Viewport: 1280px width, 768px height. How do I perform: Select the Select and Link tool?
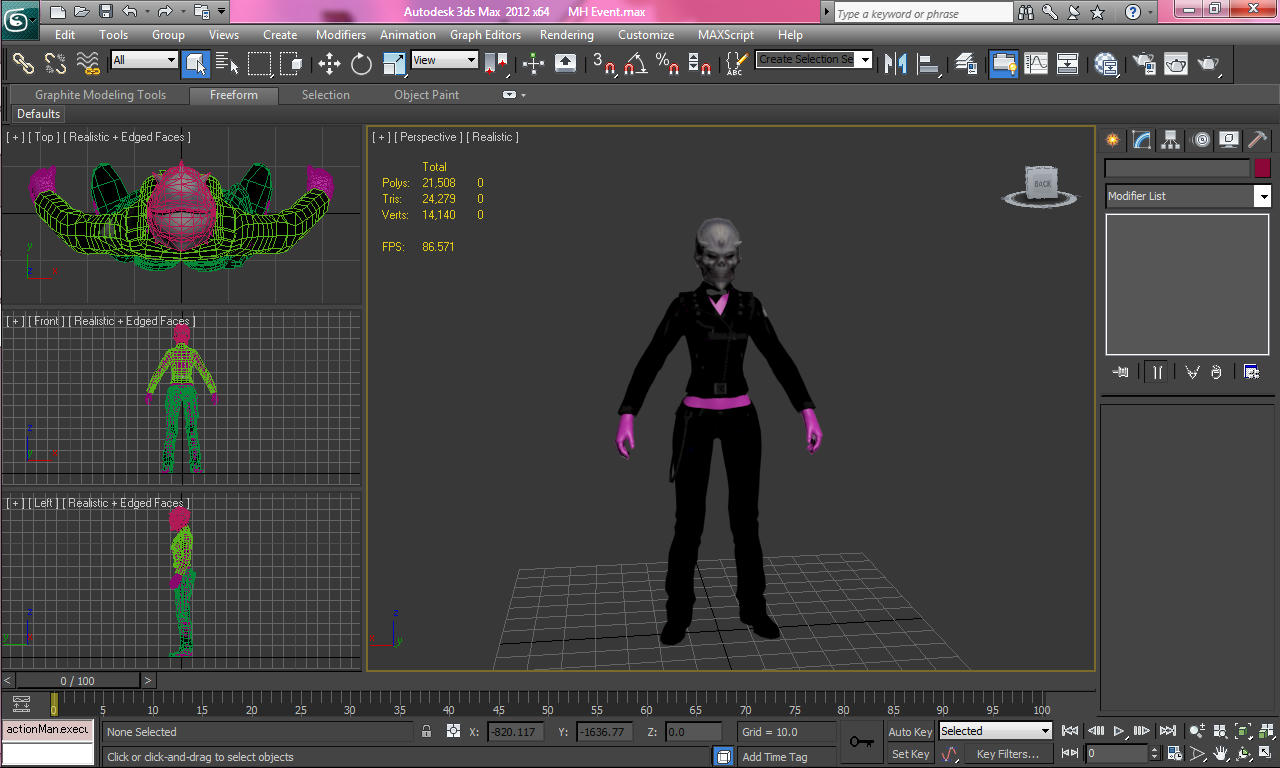tap(23, 64)
